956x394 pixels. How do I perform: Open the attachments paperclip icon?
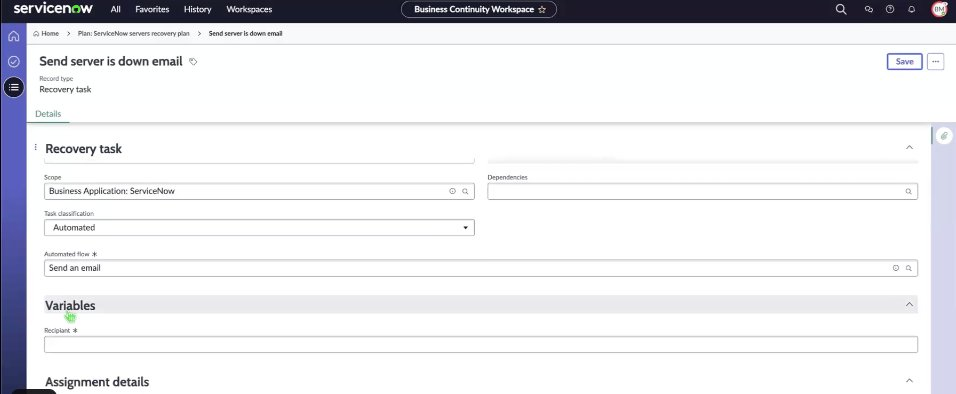pyautogui.click(x=944, y=136)
